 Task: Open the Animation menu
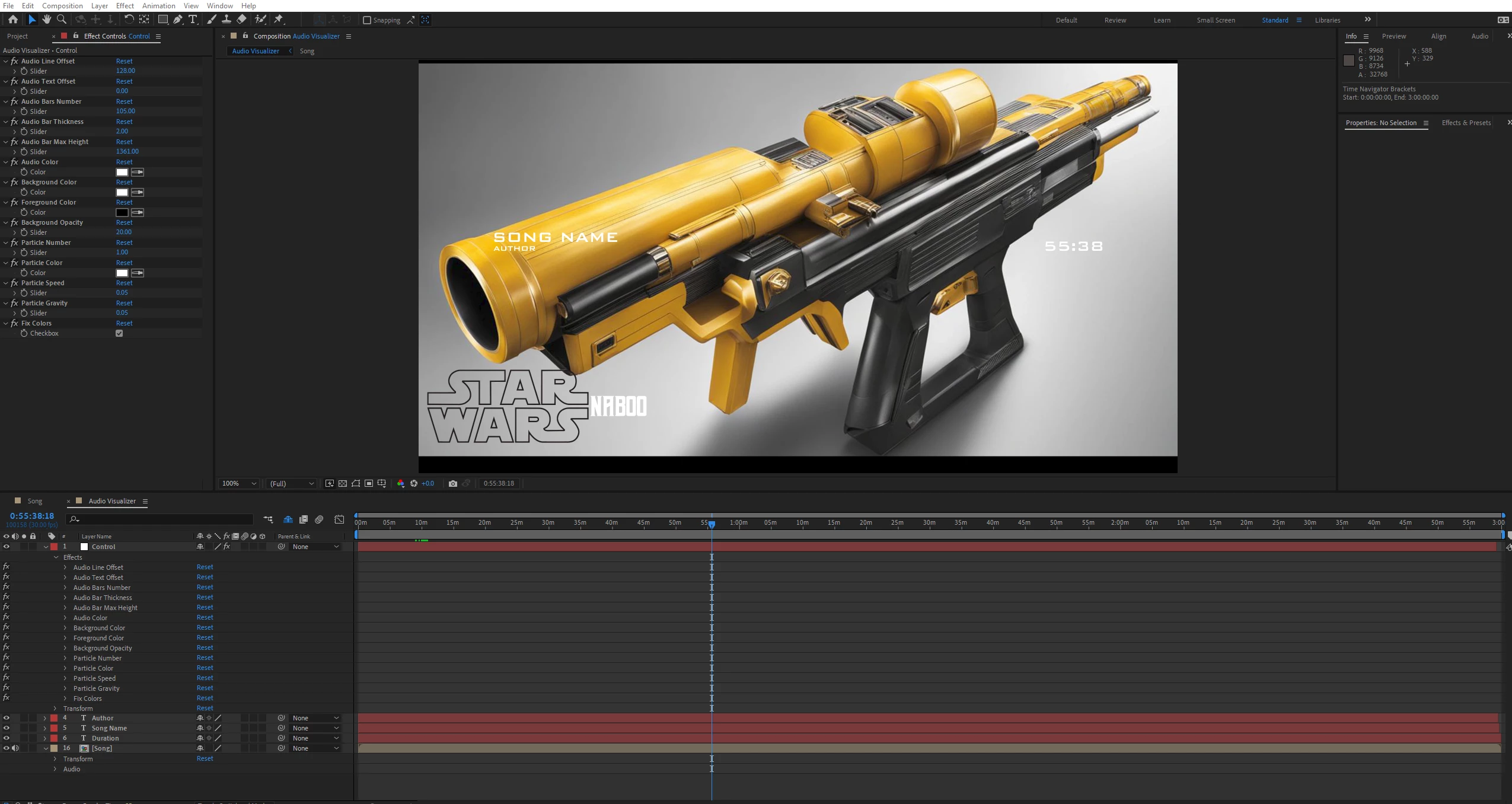(158, 6)
